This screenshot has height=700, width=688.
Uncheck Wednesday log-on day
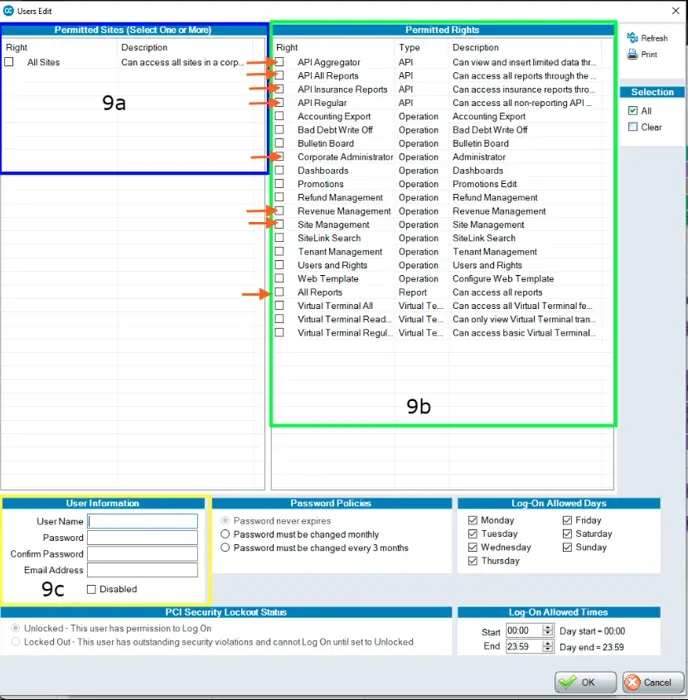[473, 547]
